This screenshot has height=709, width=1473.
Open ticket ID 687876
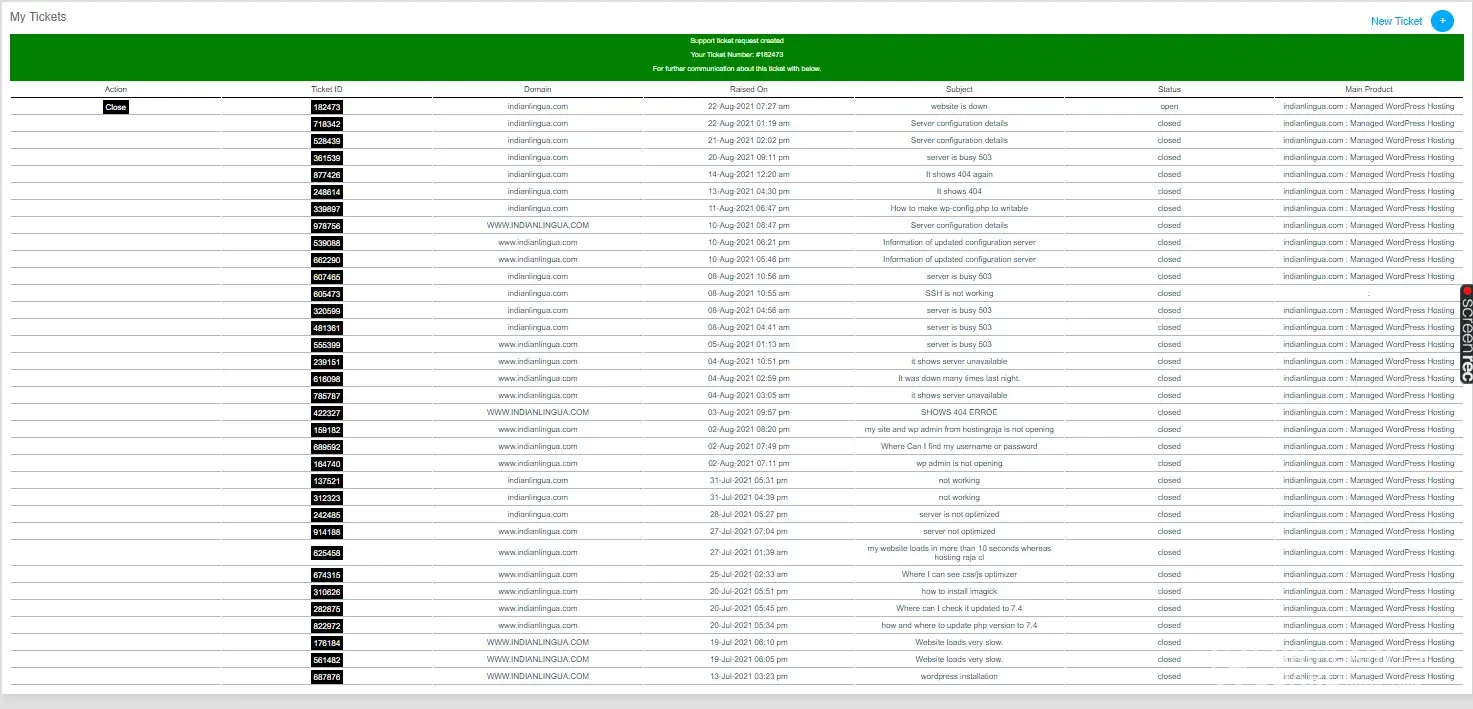coord(327,677)
